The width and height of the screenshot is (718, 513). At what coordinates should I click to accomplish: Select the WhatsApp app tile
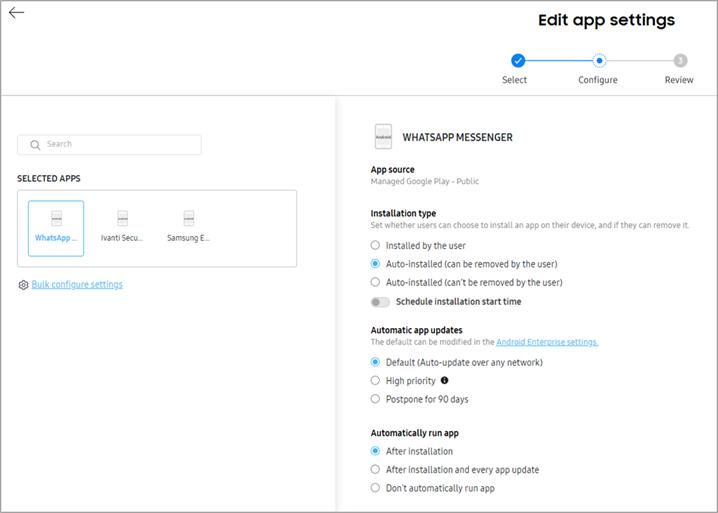(56, 228)
